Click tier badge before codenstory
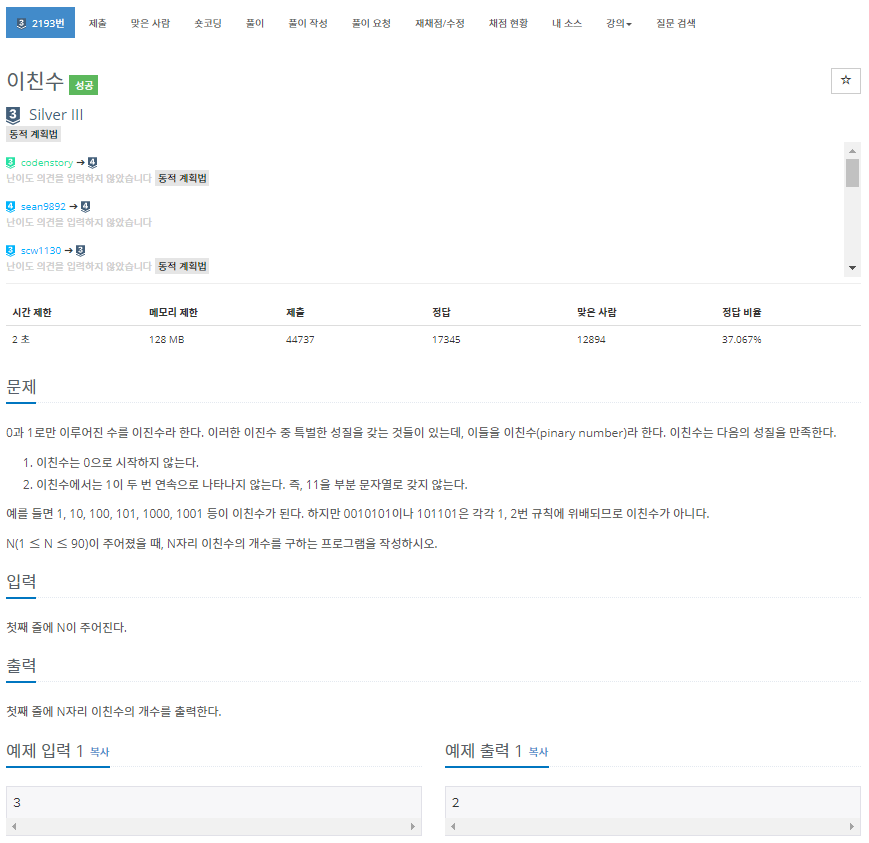This screenshot has height=843, width=869. 11,162
